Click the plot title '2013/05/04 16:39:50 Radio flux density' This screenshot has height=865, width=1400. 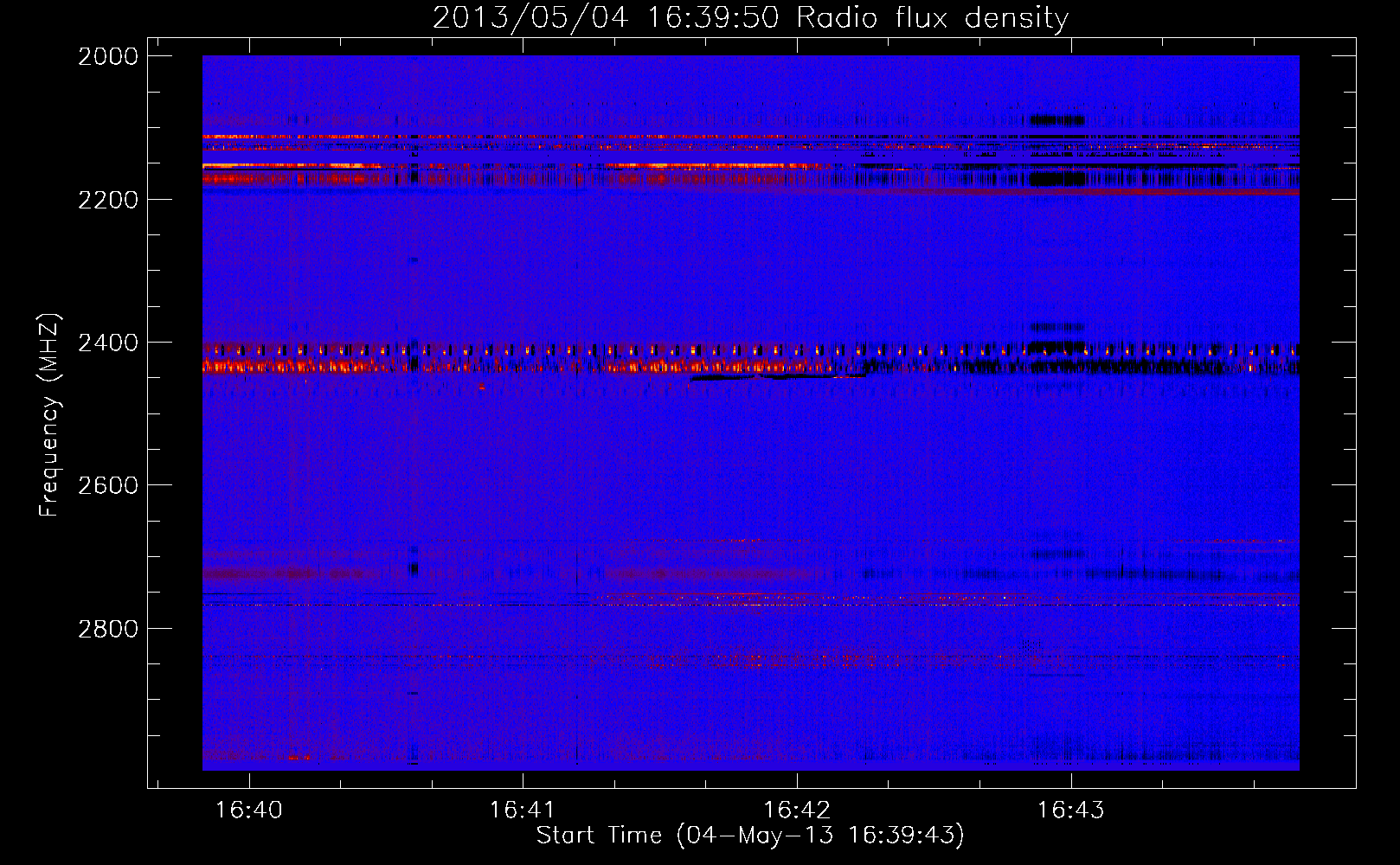tap(750, 18)
